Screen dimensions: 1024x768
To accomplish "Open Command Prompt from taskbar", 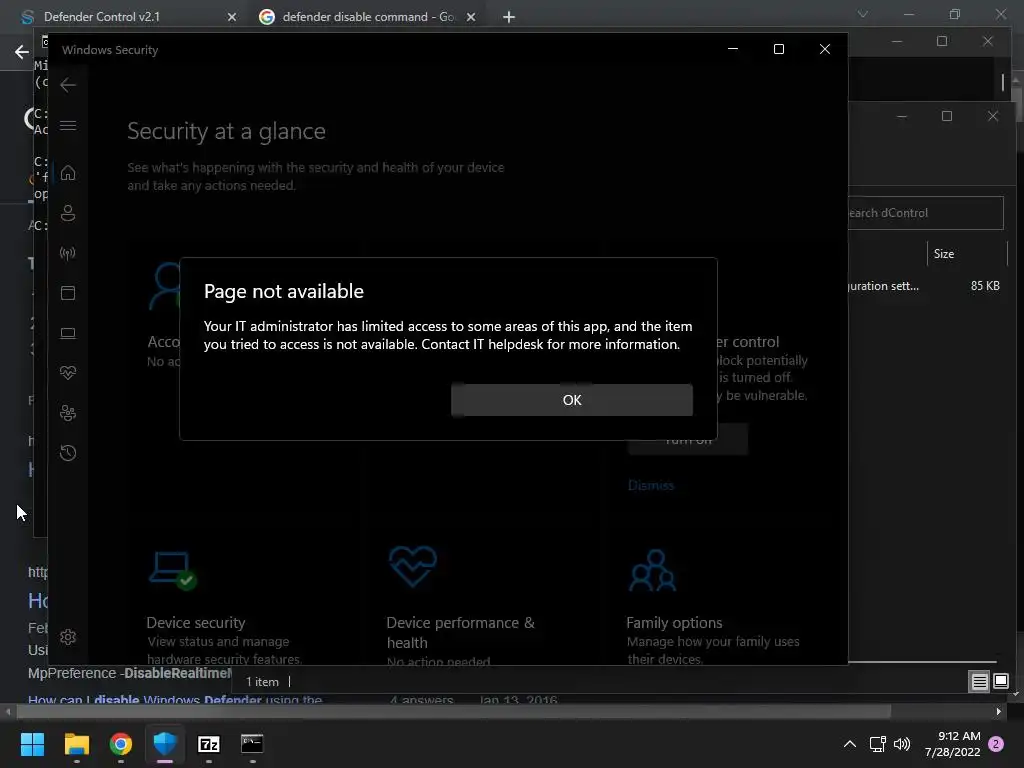I will 252,744.
